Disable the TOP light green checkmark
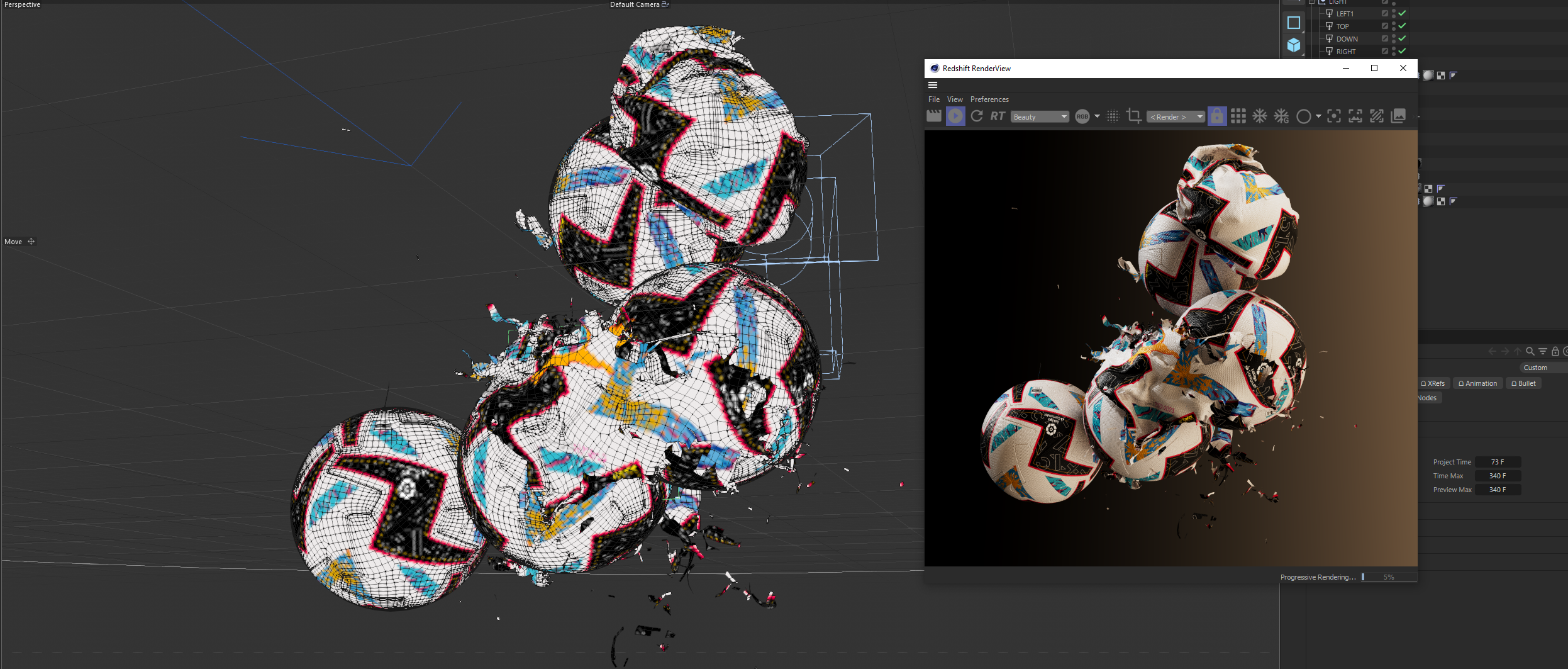Screen dimensions: 1568x669 (x=1402, y=26)
